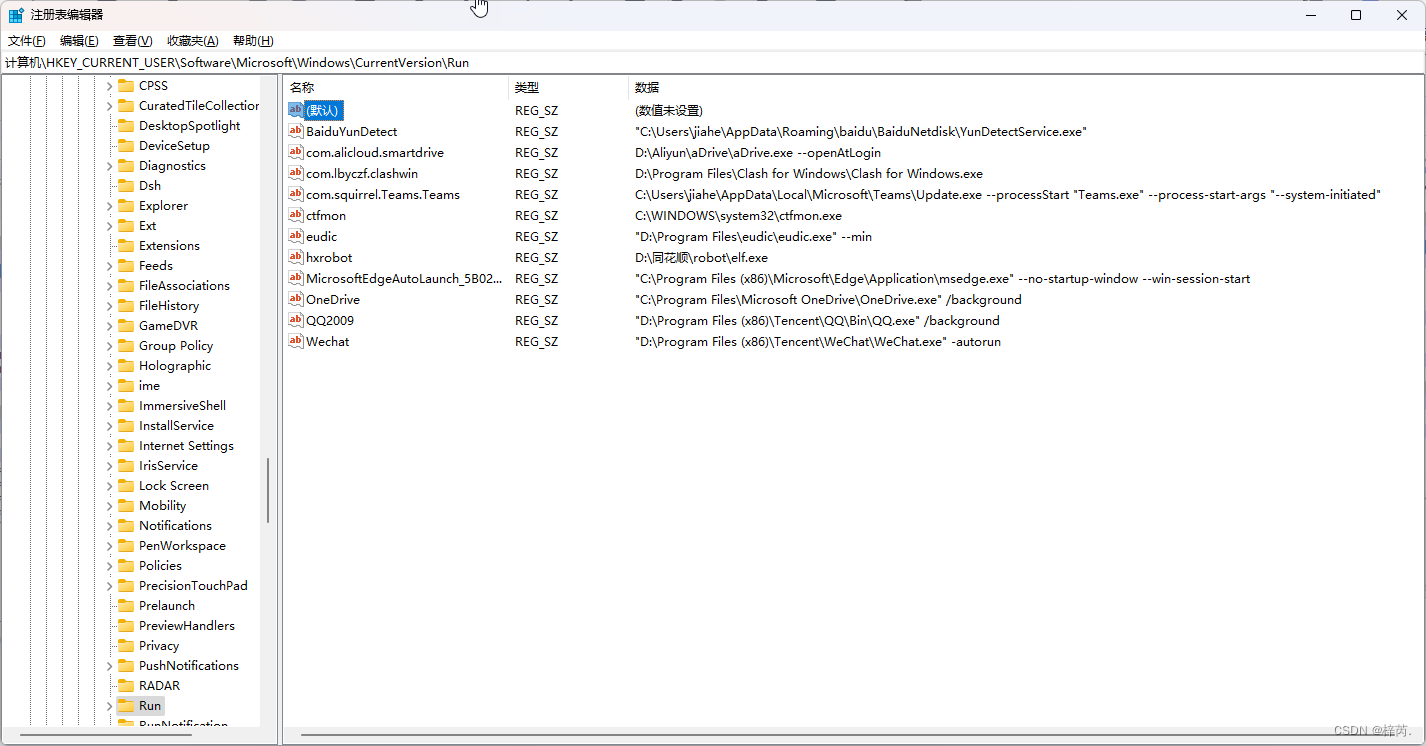Click the ab icon beside Wechat value
1426x746 pixels.
296,341
